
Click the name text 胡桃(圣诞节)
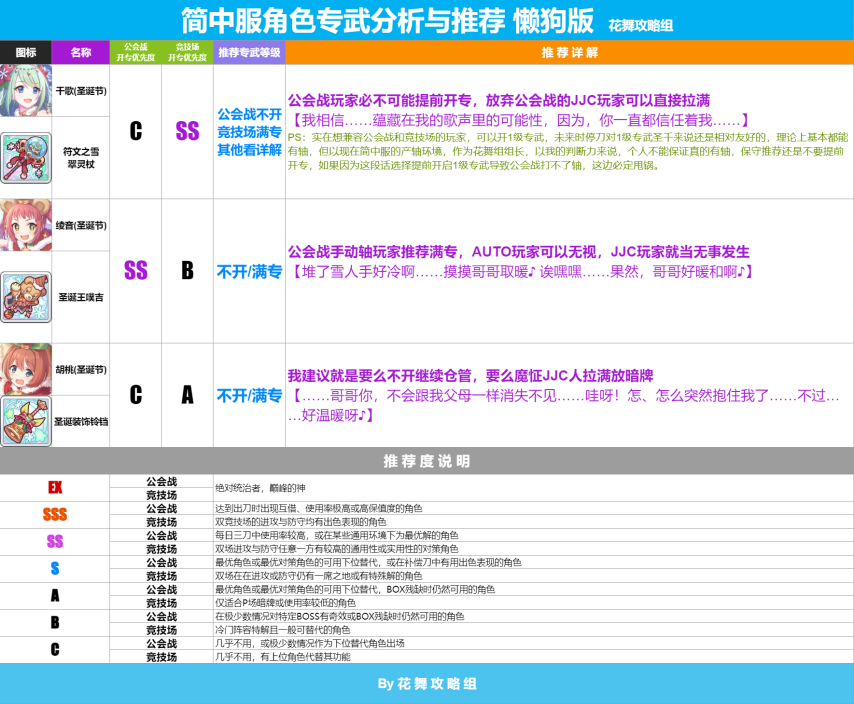(x=81, y=370)
